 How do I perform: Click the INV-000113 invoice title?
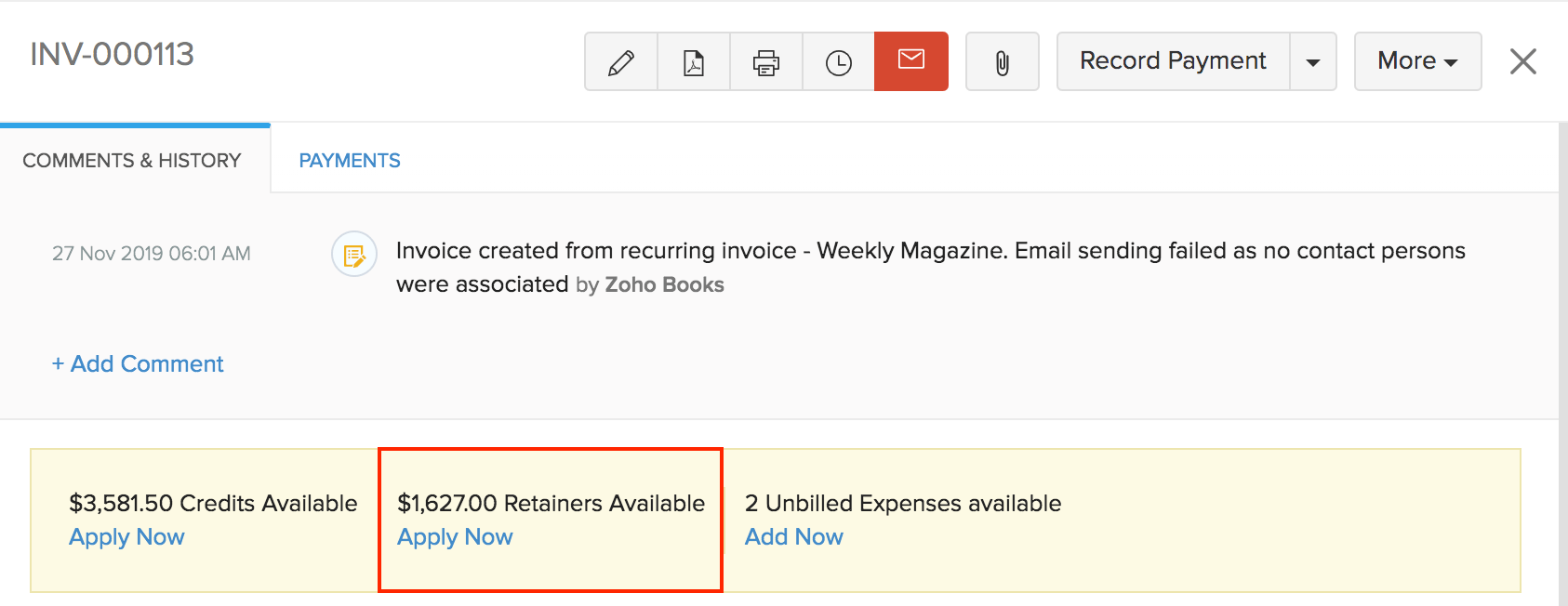113,54
